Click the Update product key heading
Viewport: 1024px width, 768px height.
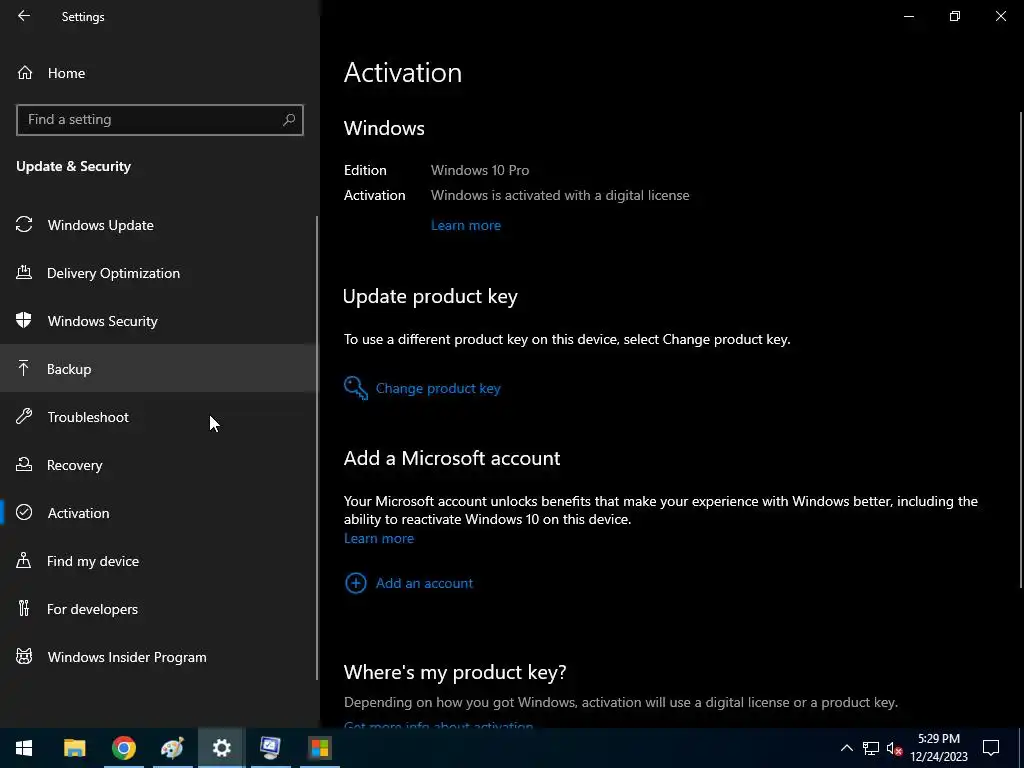[x=430, y=296]
